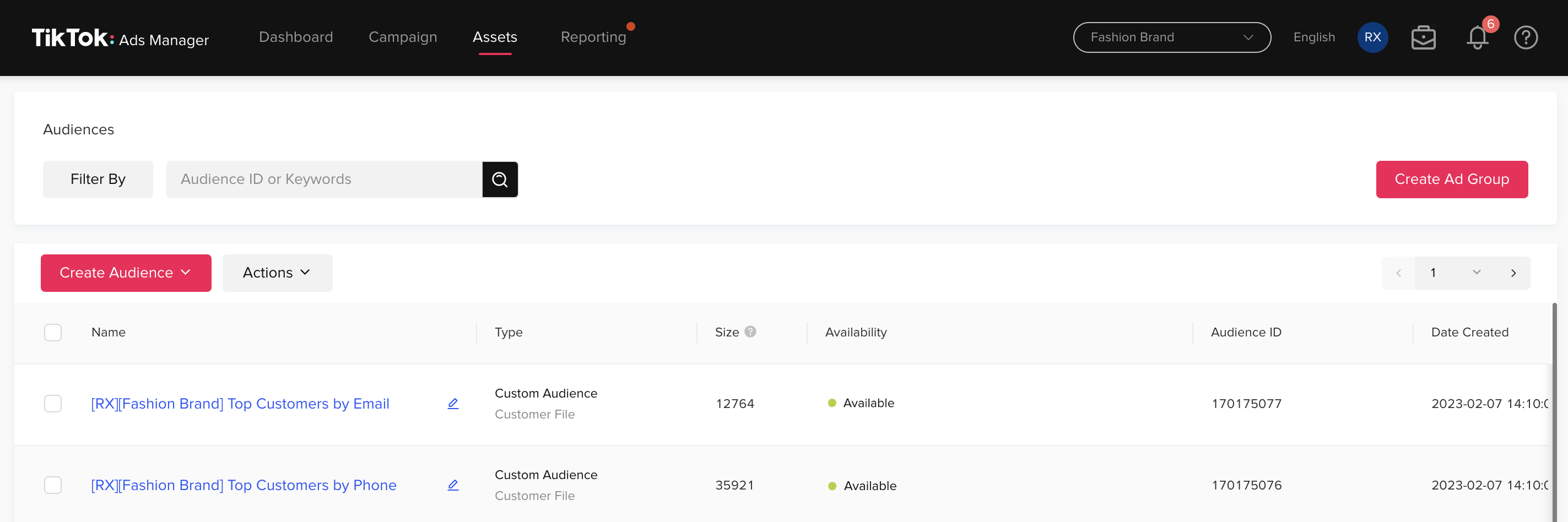Click the help question mark icon
The image size is (1568, 522).
coord(1526,37)
